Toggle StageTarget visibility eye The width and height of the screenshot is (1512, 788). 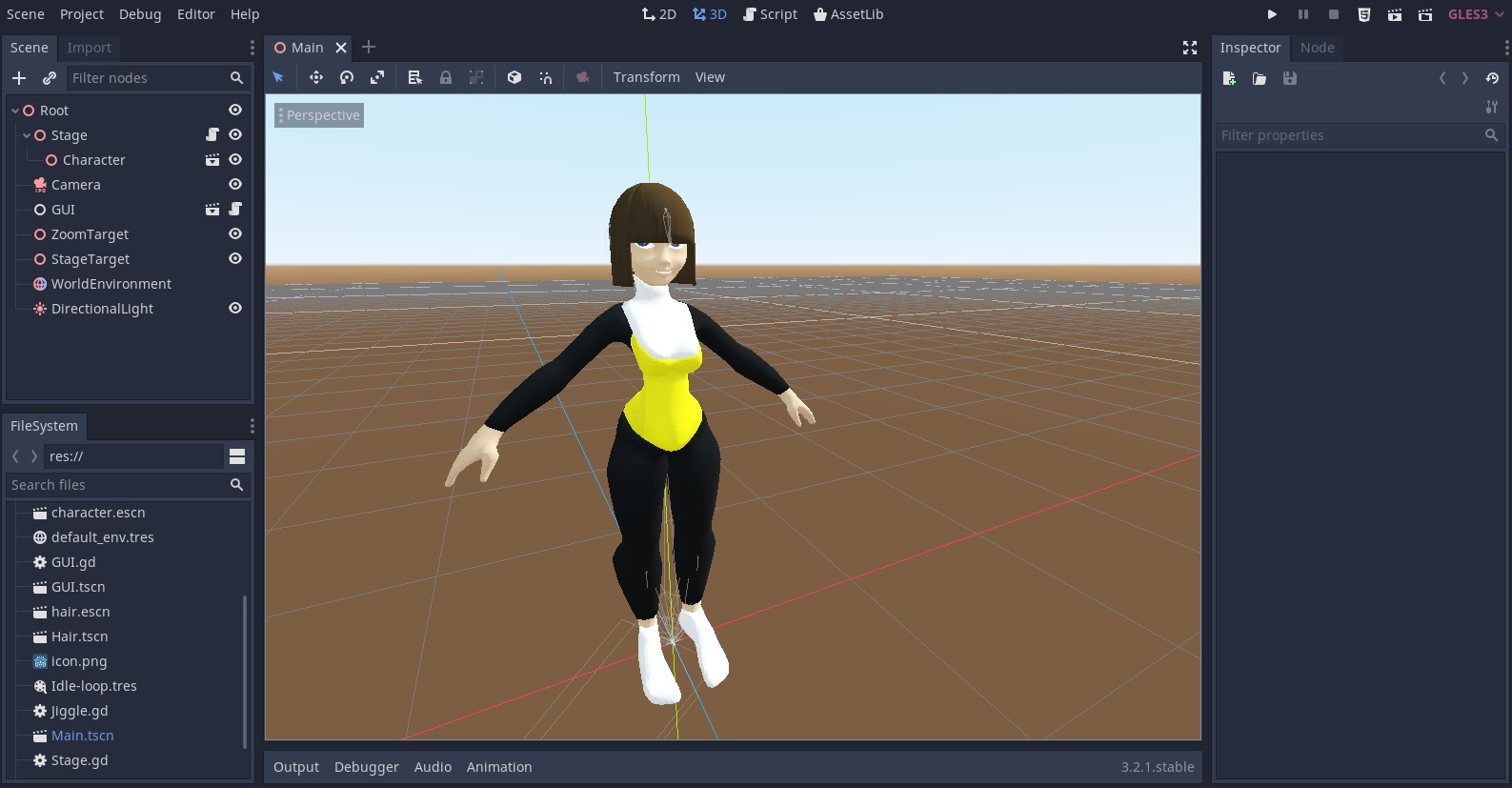(x=235, y=259)
